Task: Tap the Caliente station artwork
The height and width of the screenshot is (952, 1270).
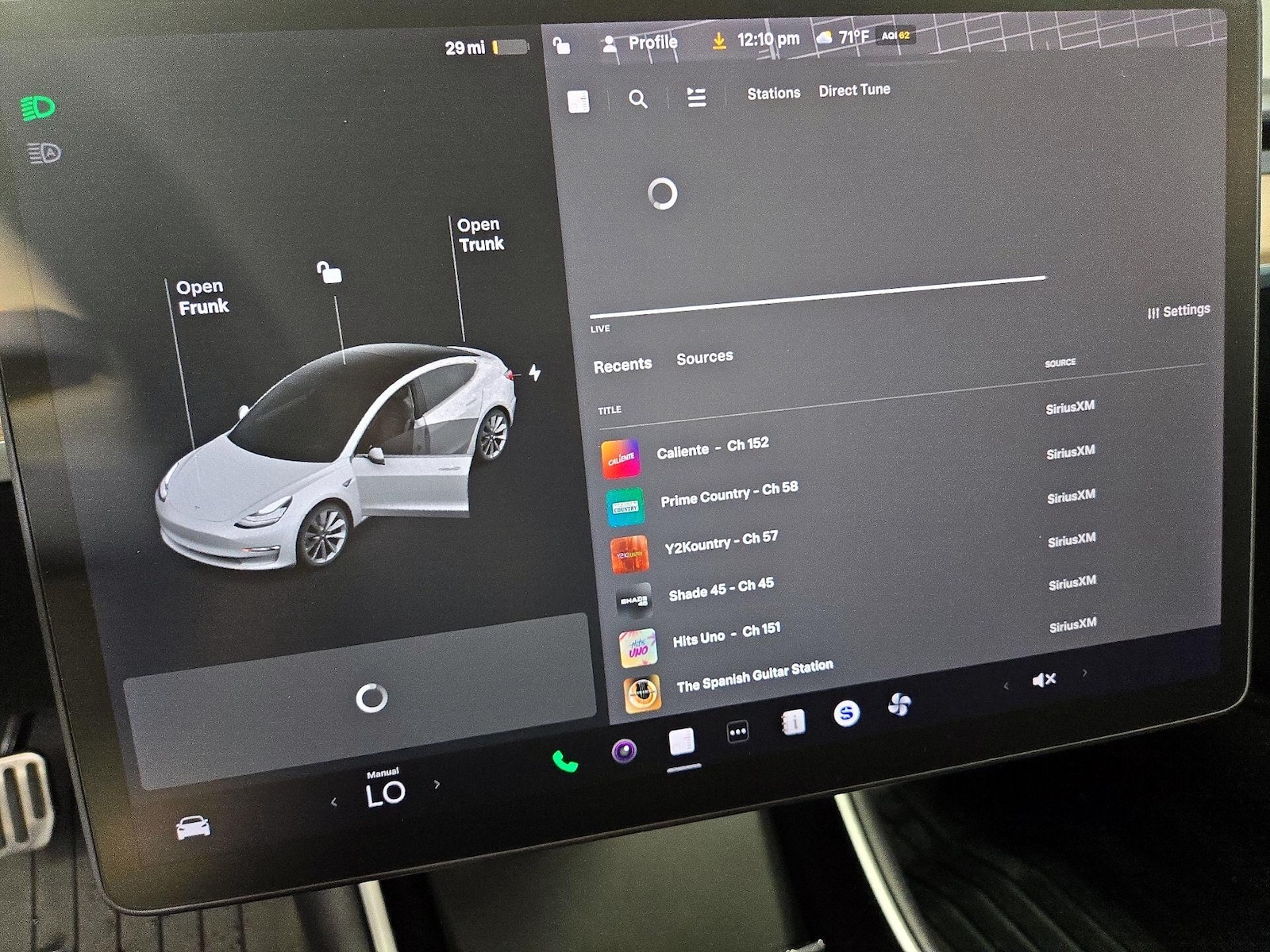Action: coord(621,459)
